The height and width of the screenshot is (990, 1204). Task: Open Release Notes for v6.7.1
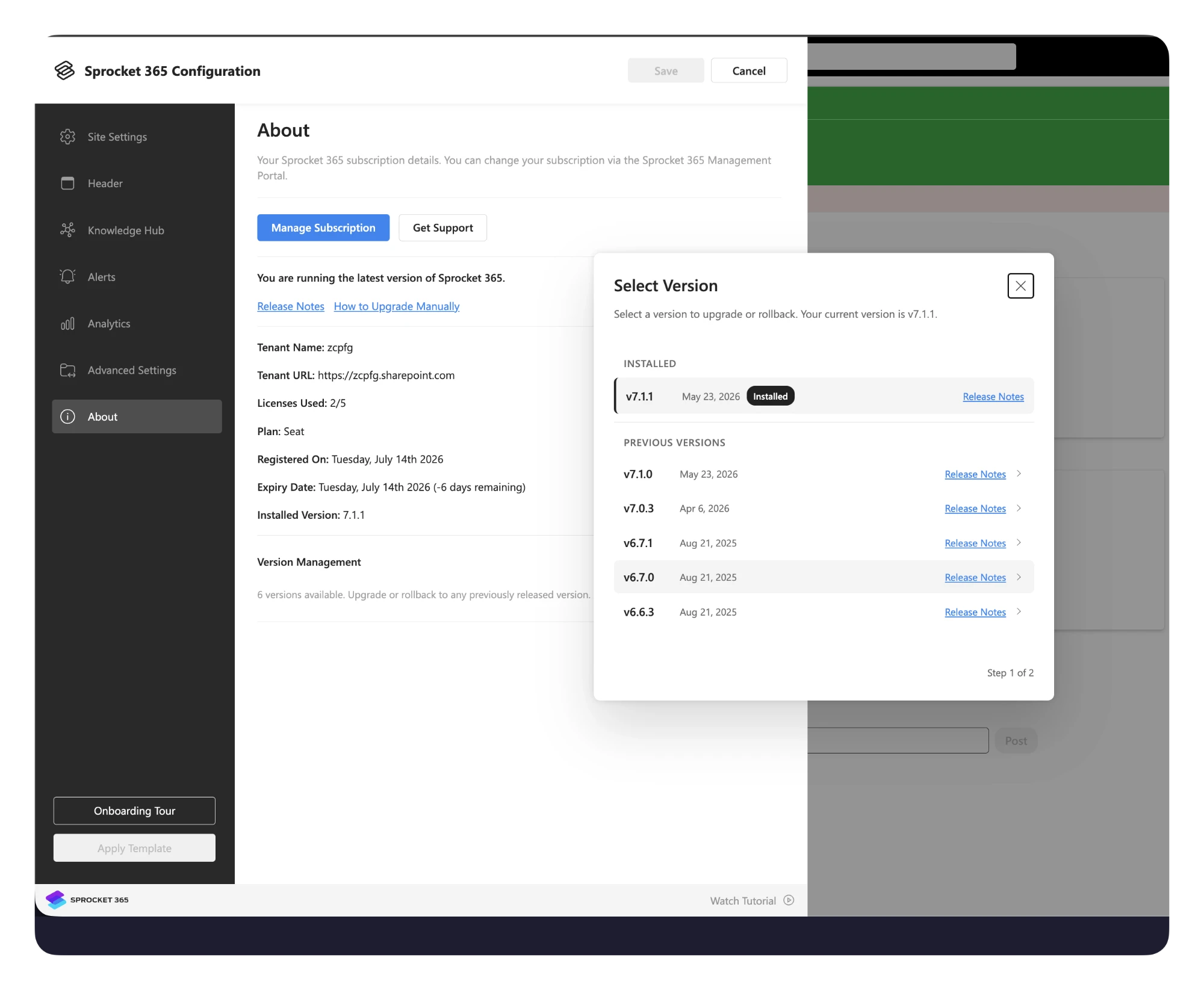click(x=975, y=543)
